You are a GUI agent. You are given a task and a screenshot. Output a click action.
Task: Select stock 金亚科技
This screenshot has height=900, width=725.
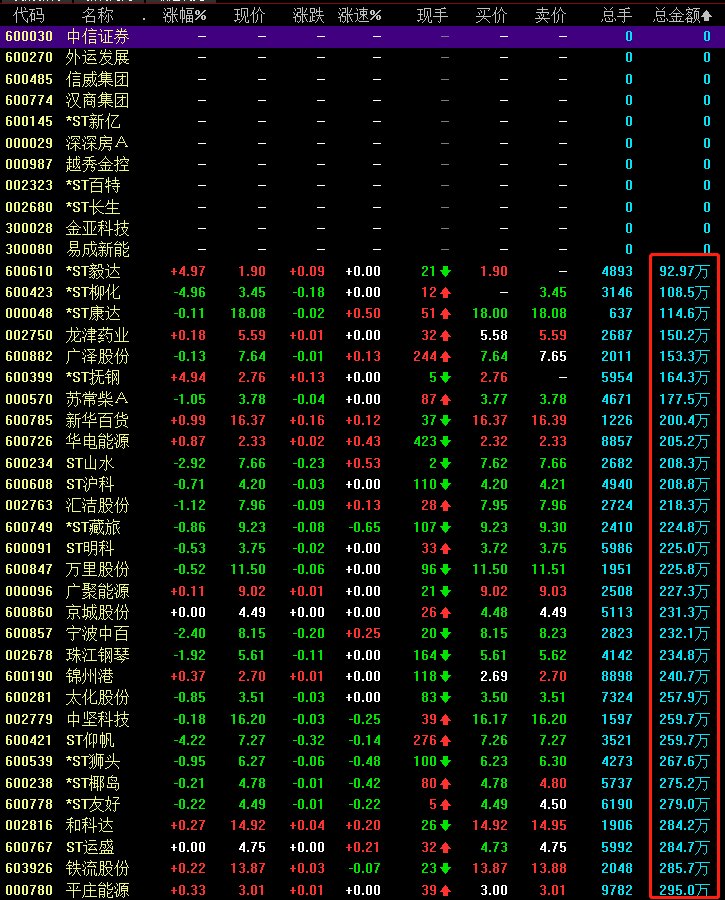tap(98, 228)
